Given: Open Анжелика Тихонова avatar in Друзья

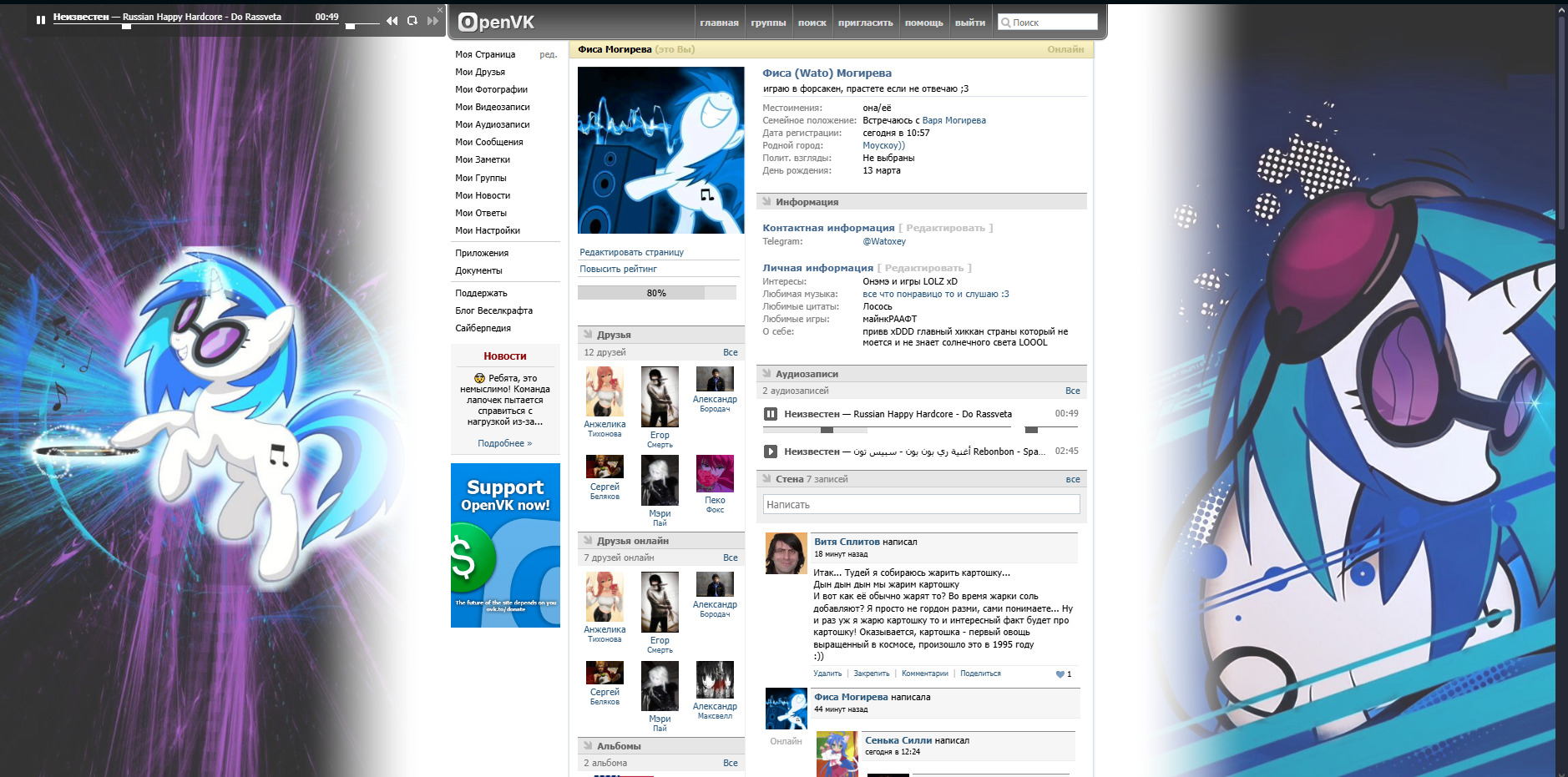Looking at the screenshot, I should tap(604, 391).
